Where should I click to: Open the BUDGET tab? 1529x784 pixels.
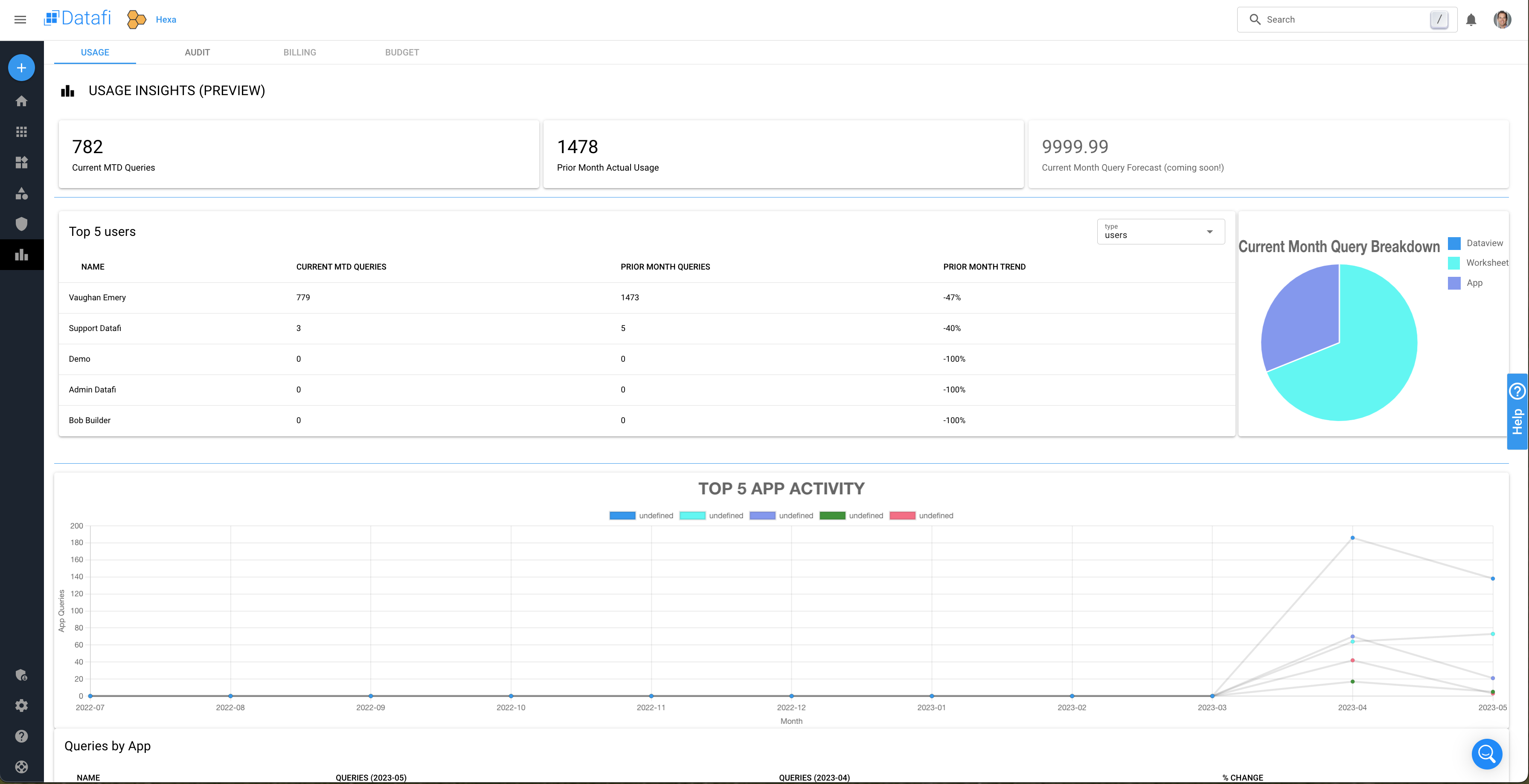pos(402,52)
